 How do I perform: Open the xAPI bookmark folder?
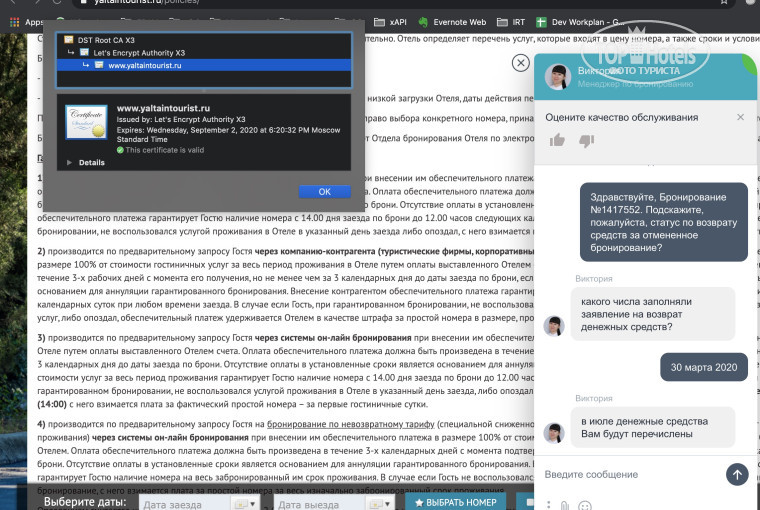(390, 22)
